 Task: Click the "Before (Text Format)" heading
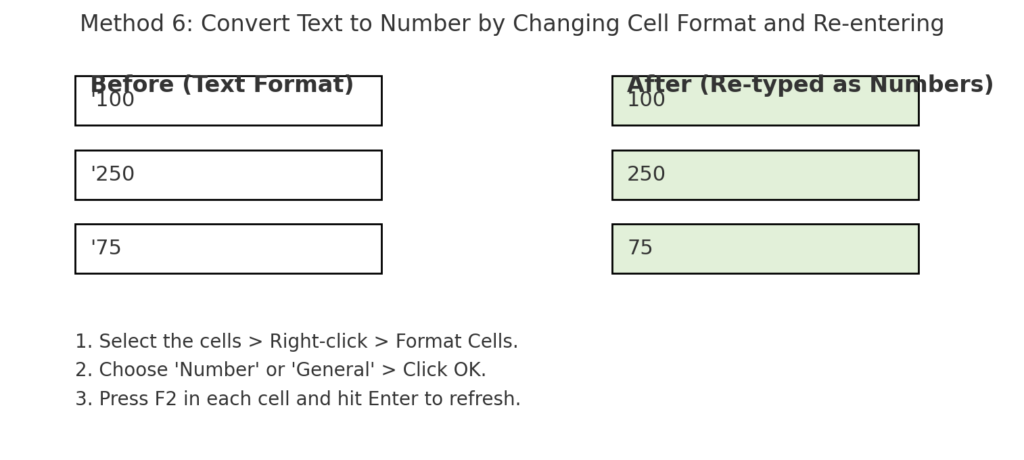pos(222,84)
